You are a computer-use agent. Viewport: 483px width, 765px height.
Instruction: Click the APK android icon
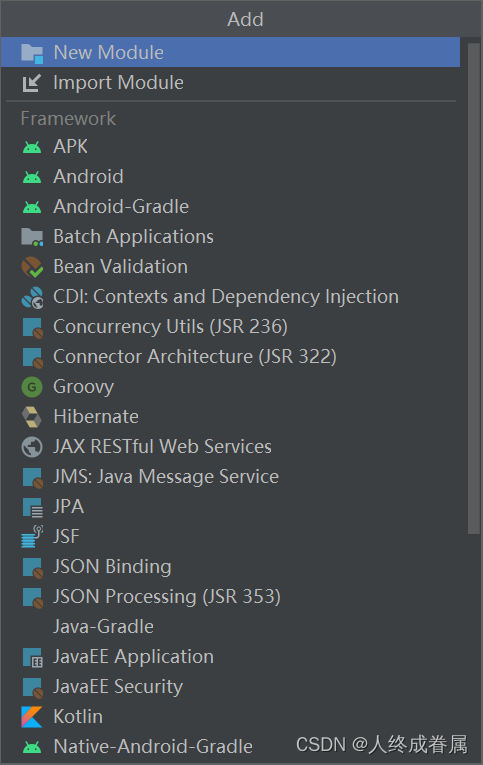click(x=32, y=147)
